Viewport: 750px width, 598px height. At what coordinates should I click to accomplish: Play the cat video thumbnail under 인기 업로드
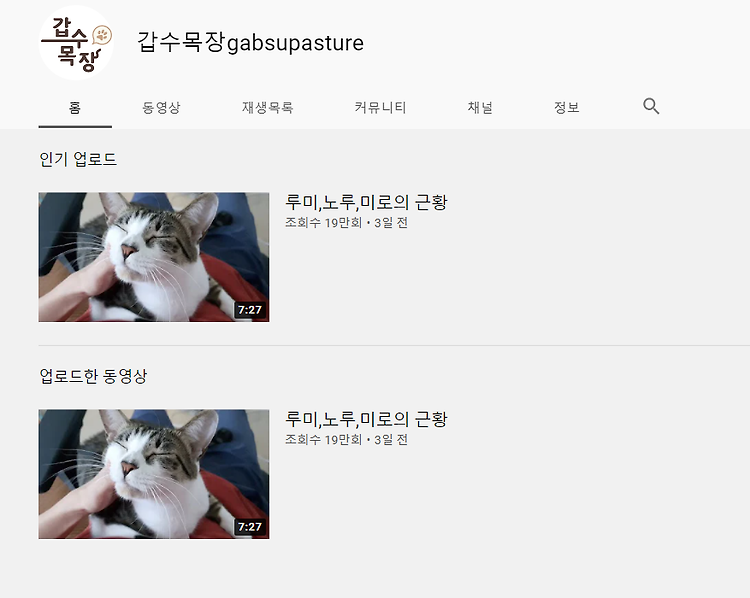(154, 257)
